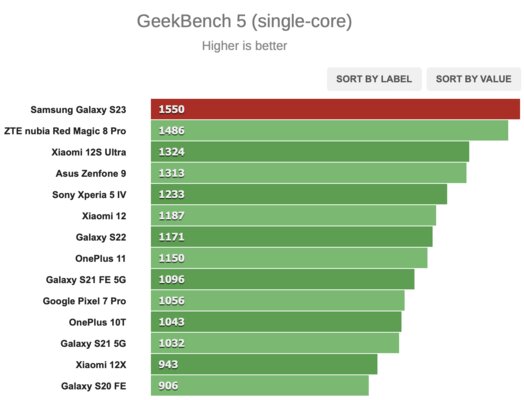Click the Galaxy S21 5G bar showing 1032

point(275,343)
